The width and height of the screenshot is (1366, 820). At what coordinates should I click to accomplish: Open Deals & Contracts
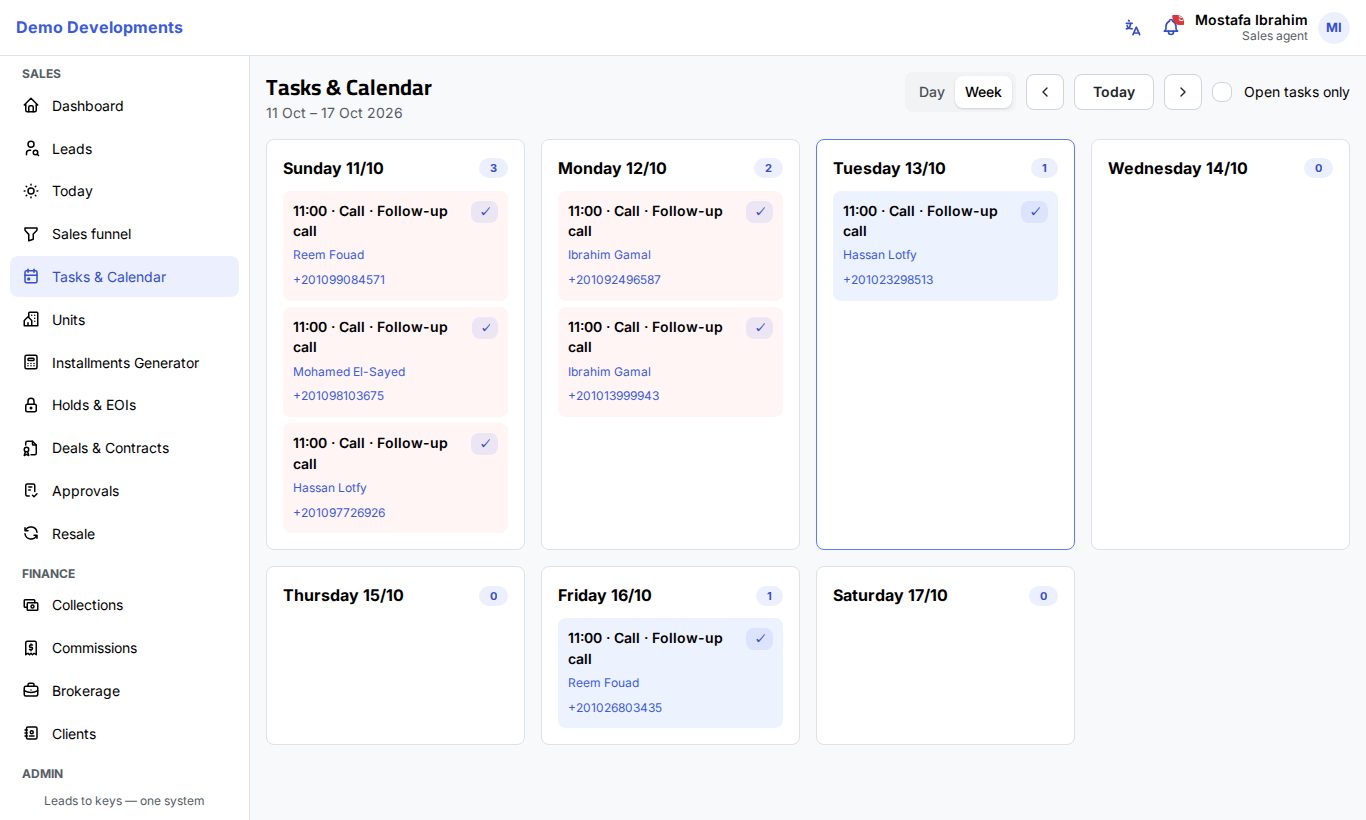[x=124, y=448]
